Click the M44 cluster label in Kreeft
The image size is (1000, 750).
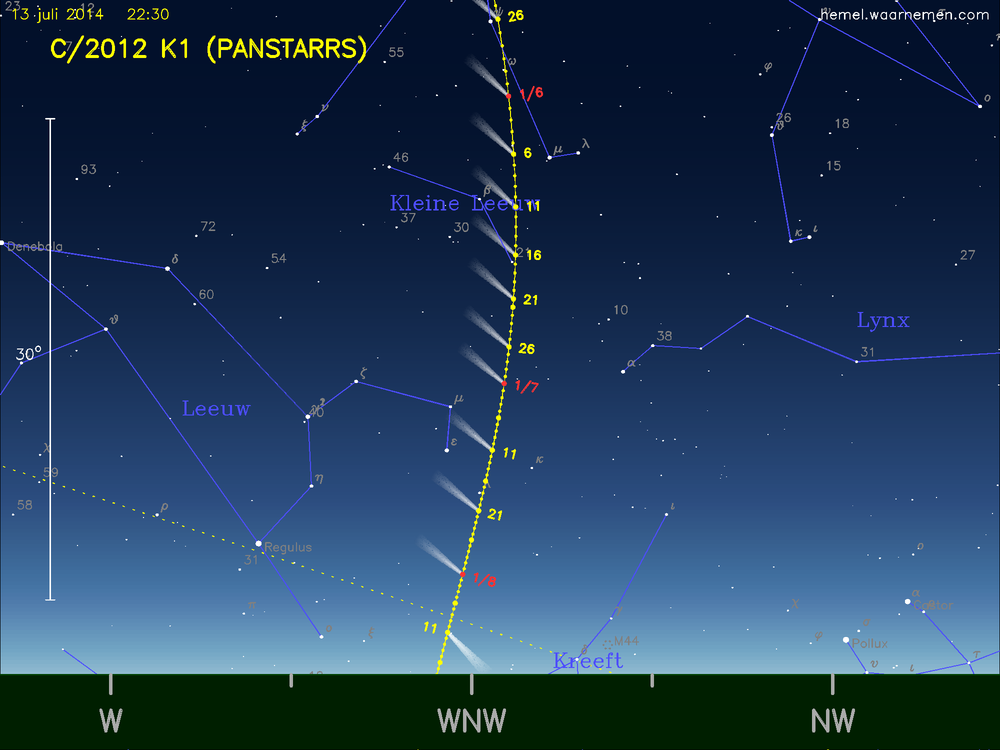click(625, 642)
